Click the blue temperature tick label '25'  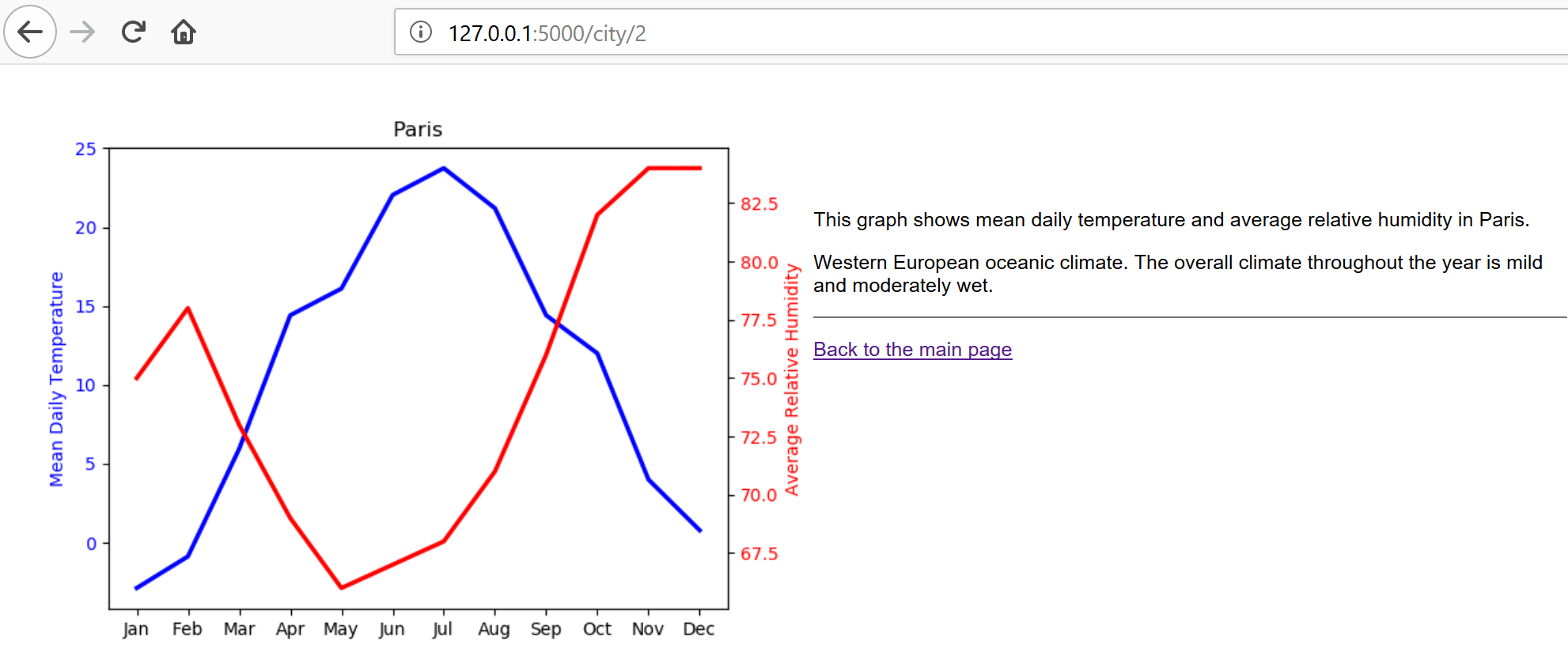coord(85,149)
